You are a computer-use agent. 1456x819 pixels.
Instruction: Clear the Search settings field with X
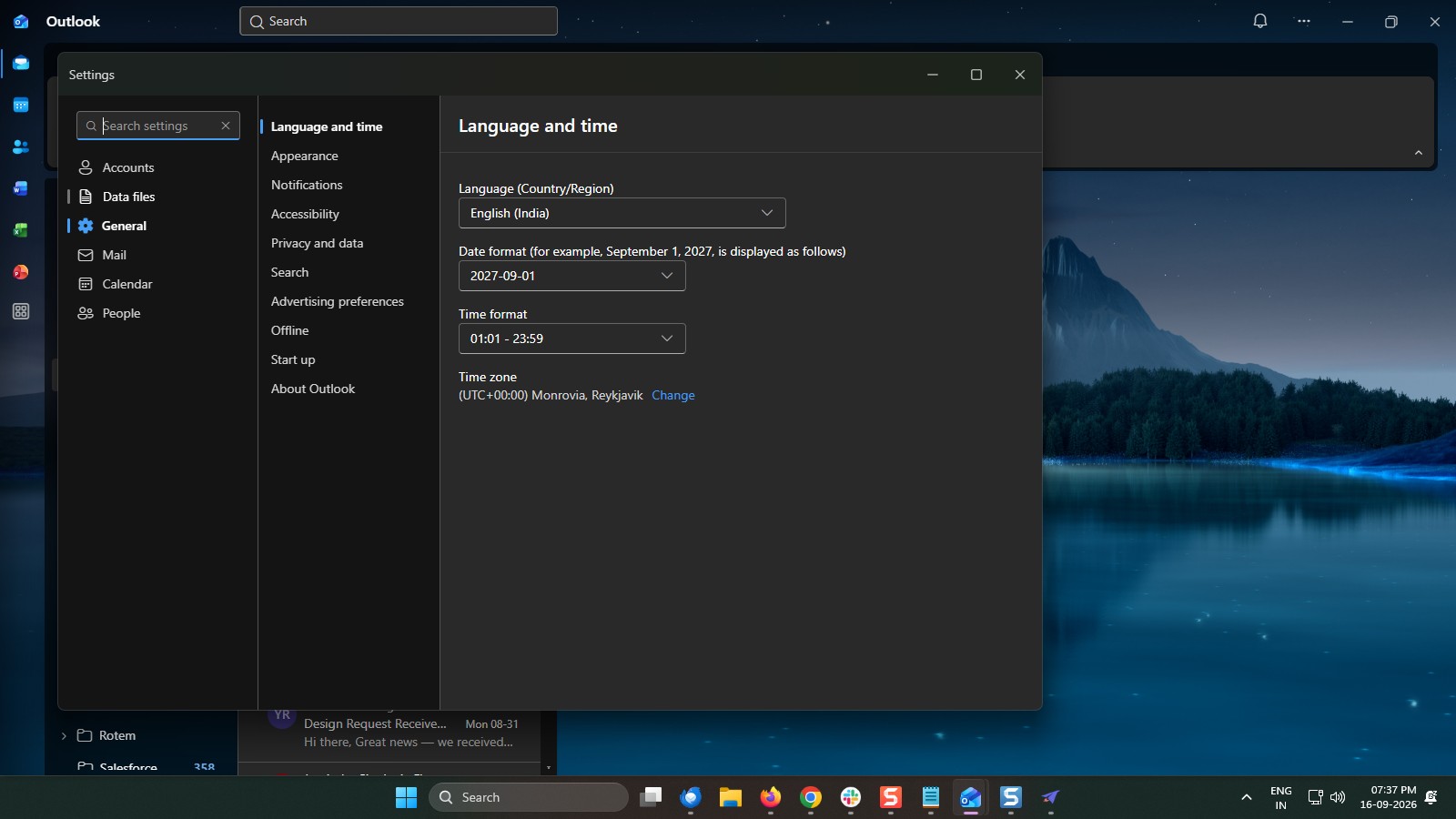(x=226, y=126)
